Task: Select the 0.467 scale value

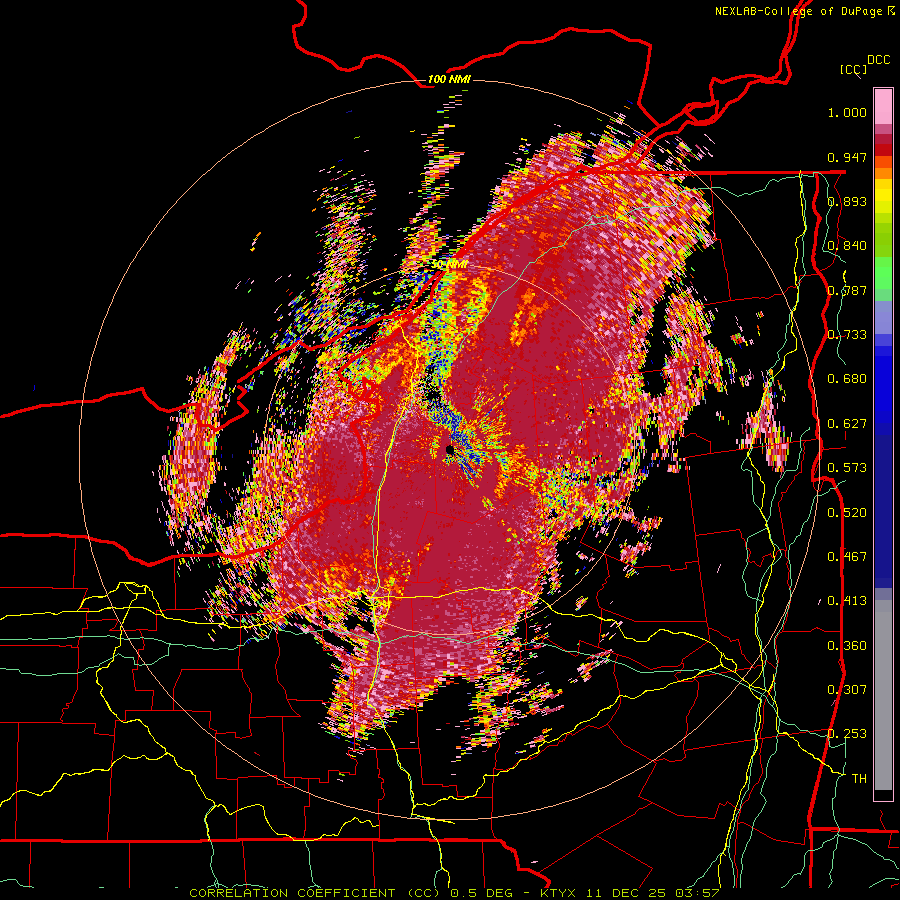Action: coord(847,557)
